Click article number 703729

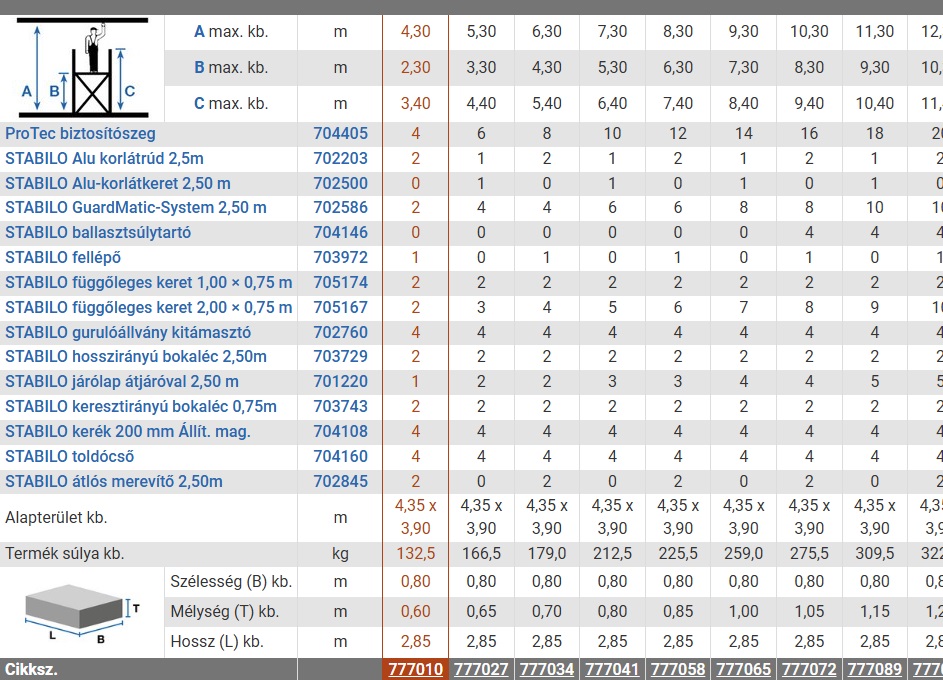click(340, 357)
